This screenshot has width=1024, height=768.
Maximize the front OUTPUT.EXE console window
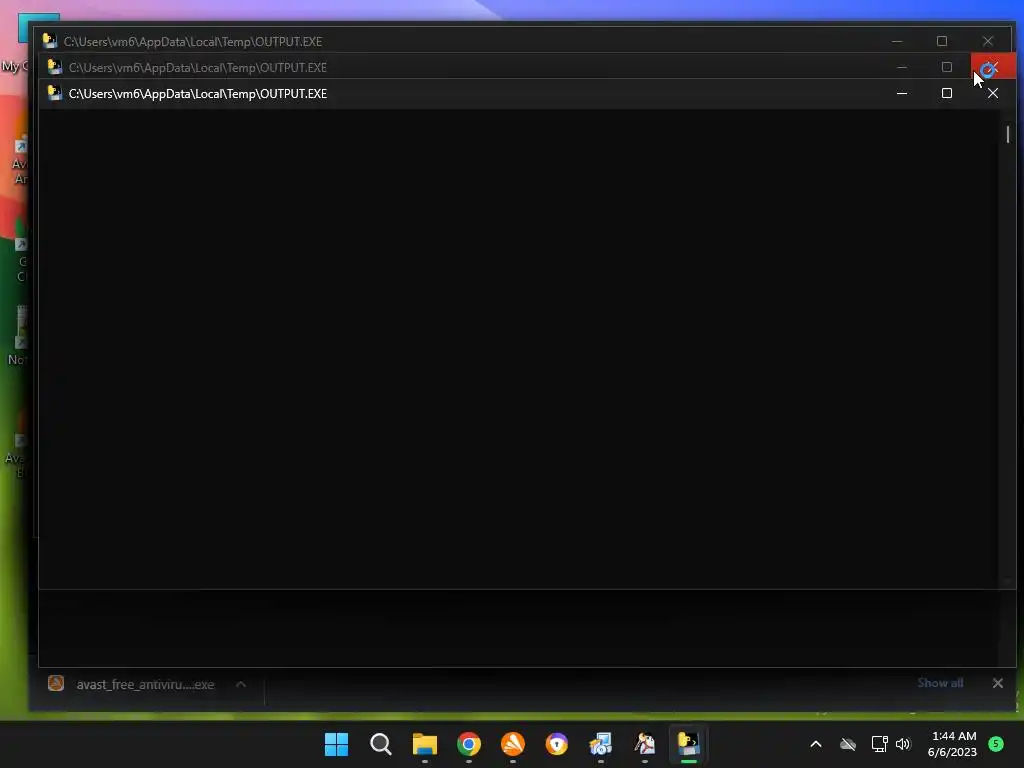pyautogui.click(x=947, y=93)
